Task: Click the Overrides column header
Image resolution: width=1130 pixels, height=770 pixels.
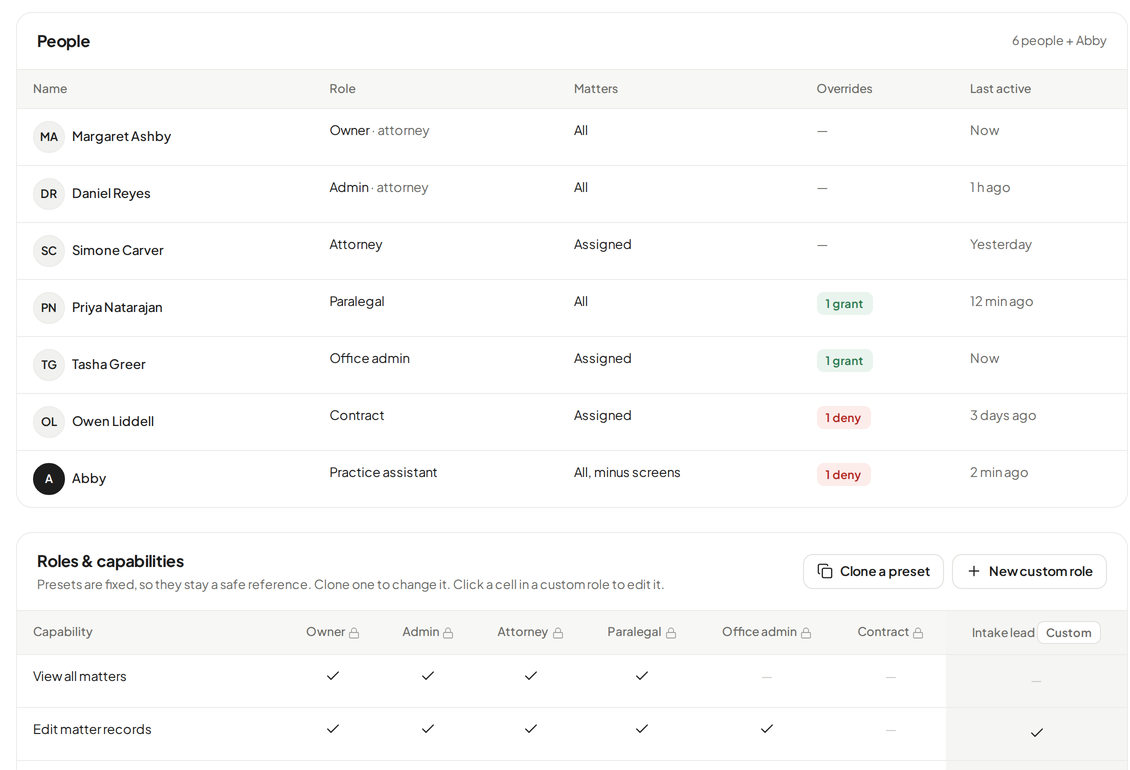Action: (x=845, y=89)
